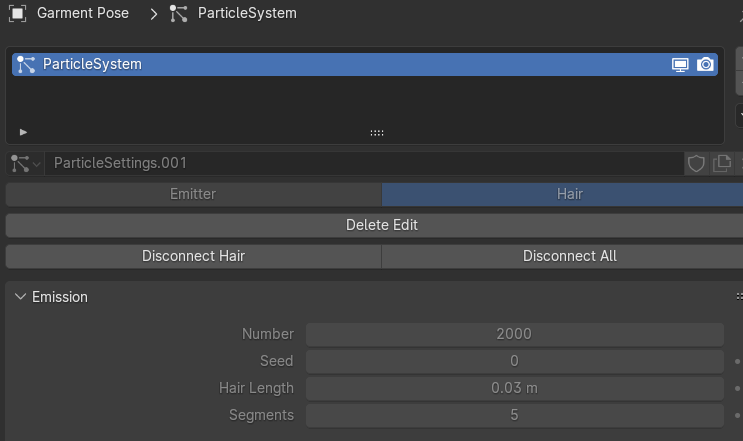This screenshot has width=743, height=441.
Task: Switch particle type to Emitter
Action: point(193,194)
